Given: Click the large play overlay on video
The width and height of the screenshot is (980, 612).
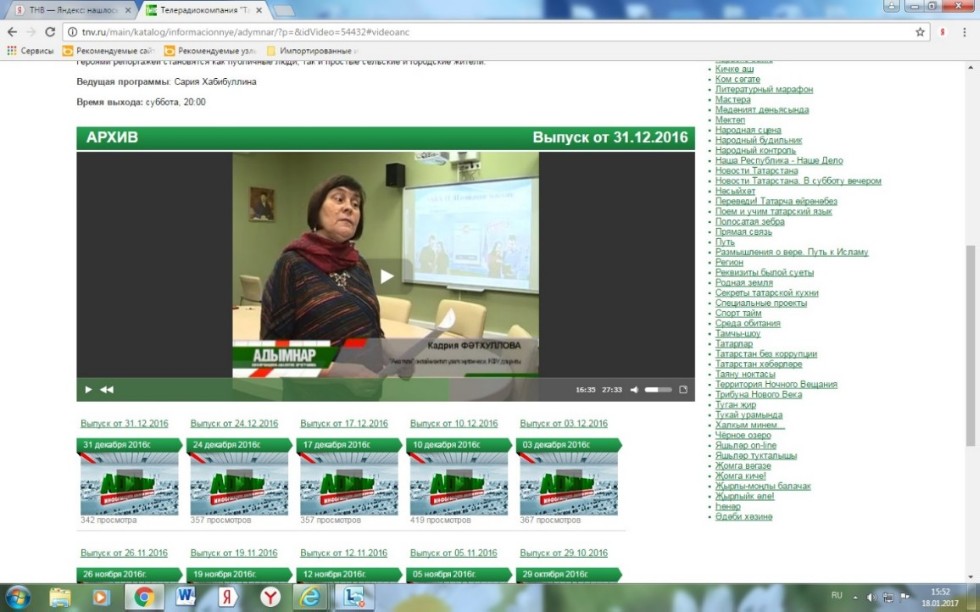Looking at the screenshot, I should point(386,277).
